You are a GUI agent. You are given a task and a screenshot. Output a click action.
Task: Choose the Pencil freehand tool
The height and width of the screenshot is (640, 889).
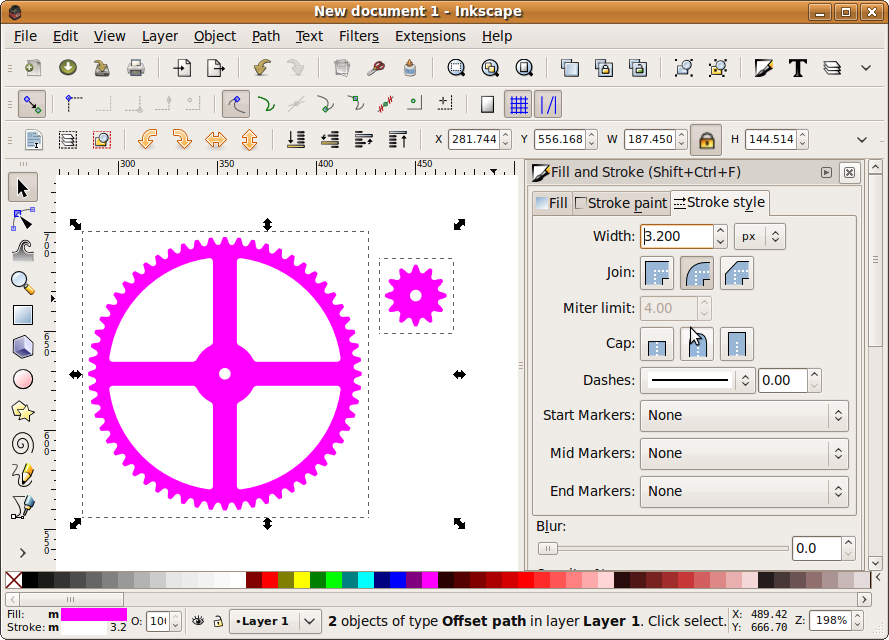tap(23, 475)
